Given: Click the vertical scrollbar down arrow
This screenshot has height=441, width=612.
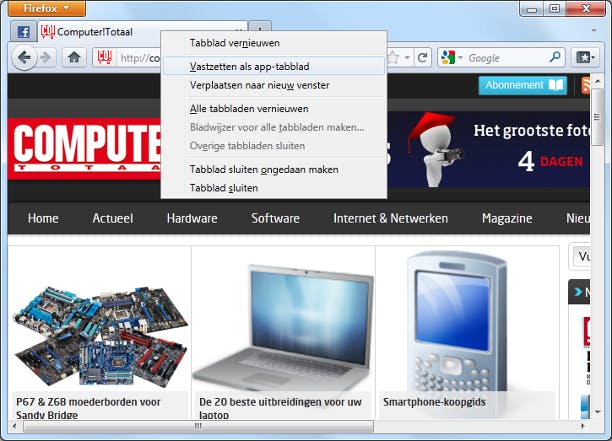Looking at the screenshot, I should pos(597,412).
